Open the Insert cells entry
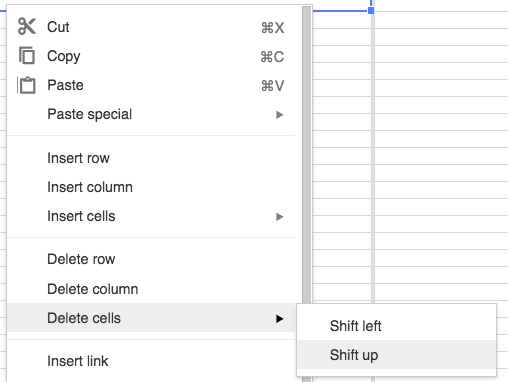 [151, 216]
